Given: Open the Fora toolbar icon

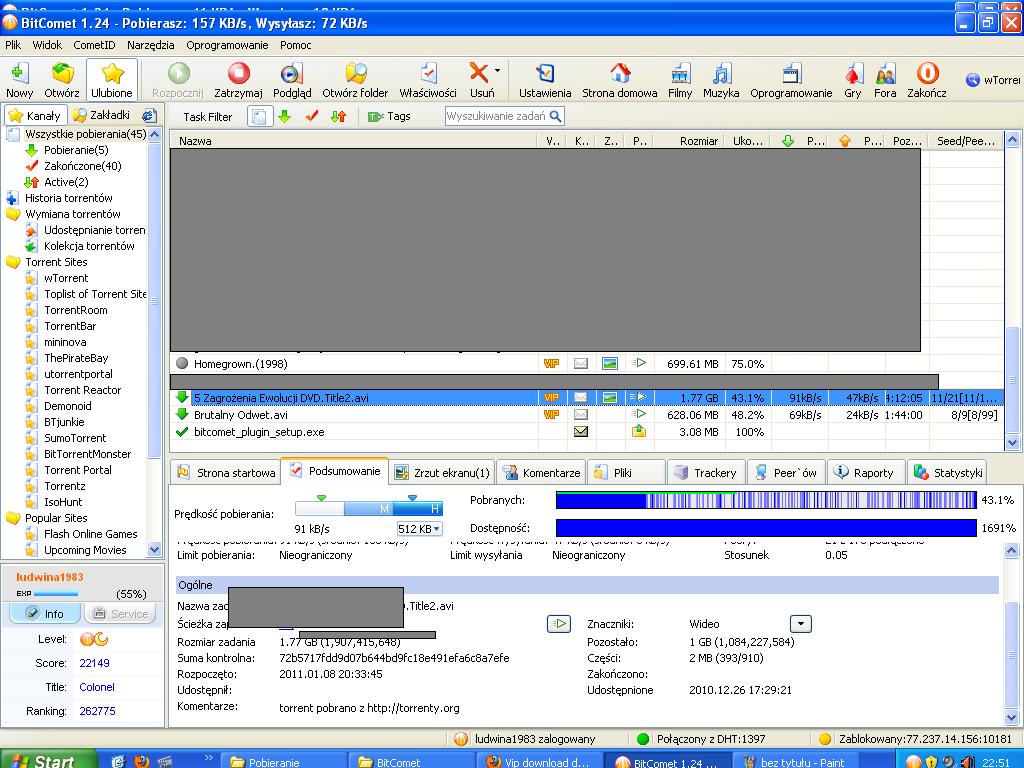Looking at the screenshot, I should point(885,80).
